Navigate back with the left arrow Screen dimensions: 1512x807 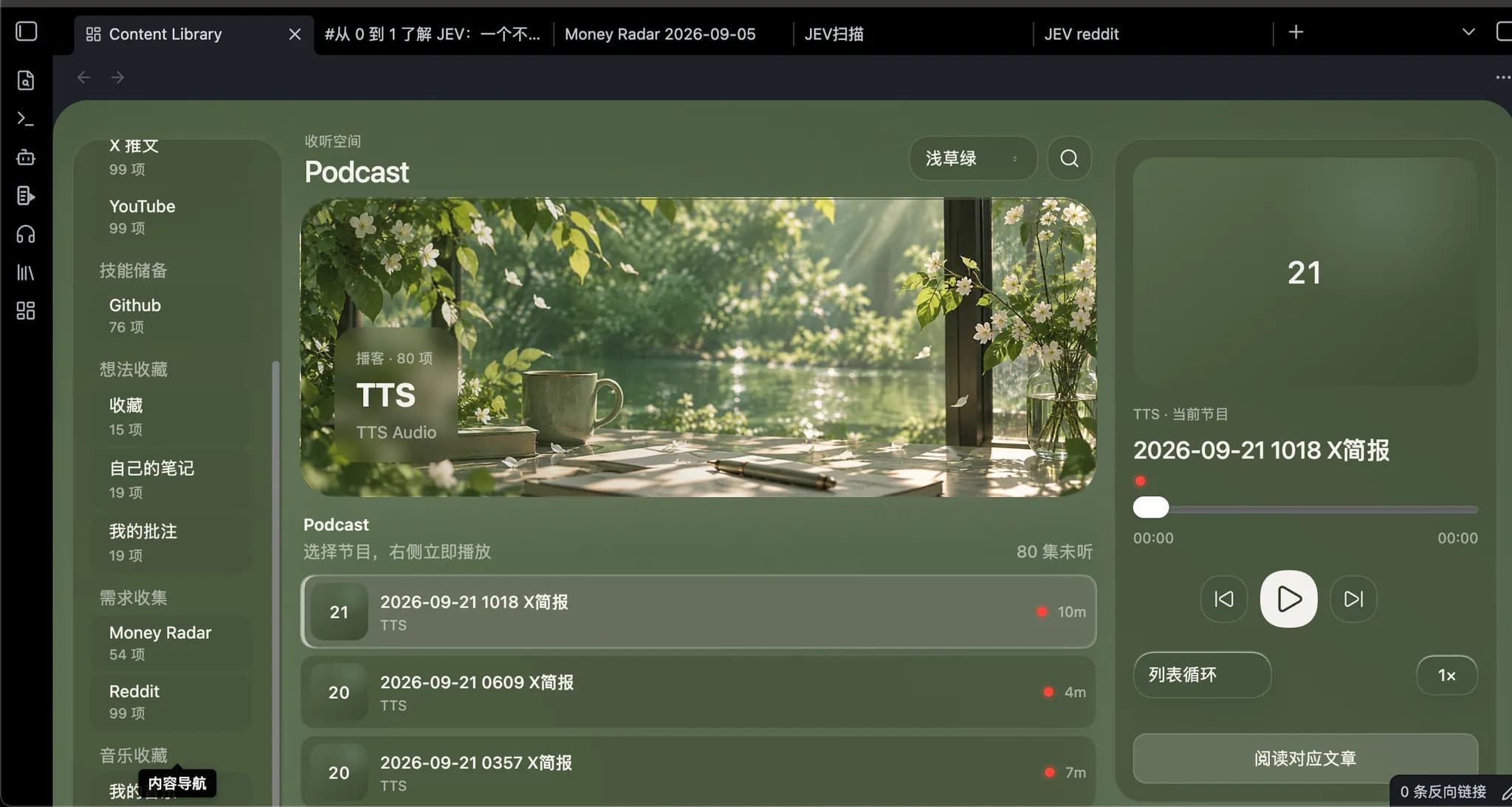(x=84, y=78)
